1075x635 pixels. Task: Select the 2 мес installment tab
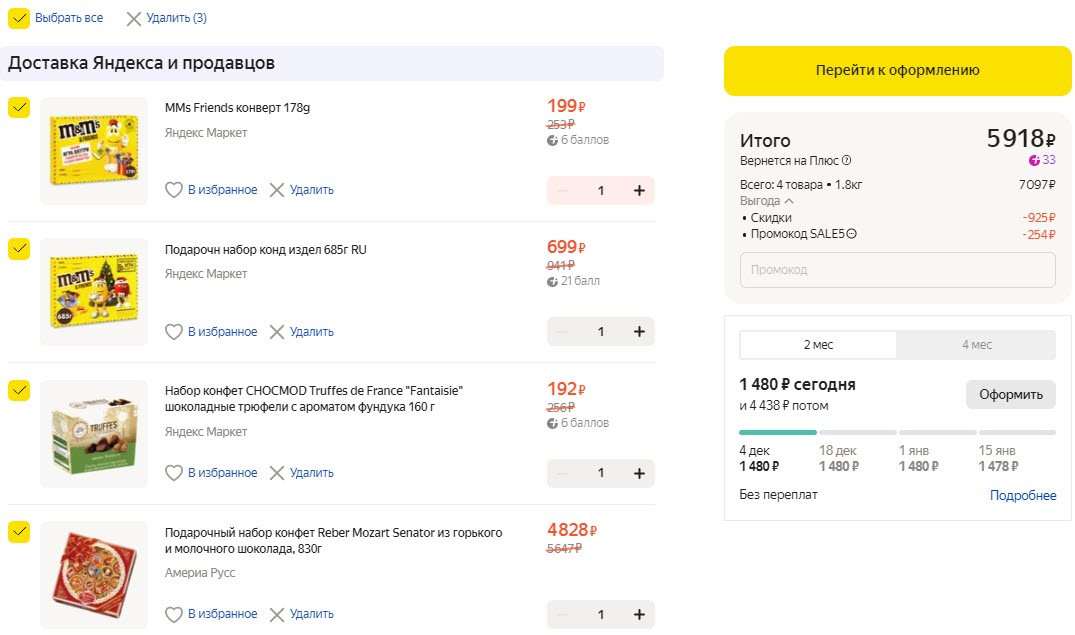(818, 344)
